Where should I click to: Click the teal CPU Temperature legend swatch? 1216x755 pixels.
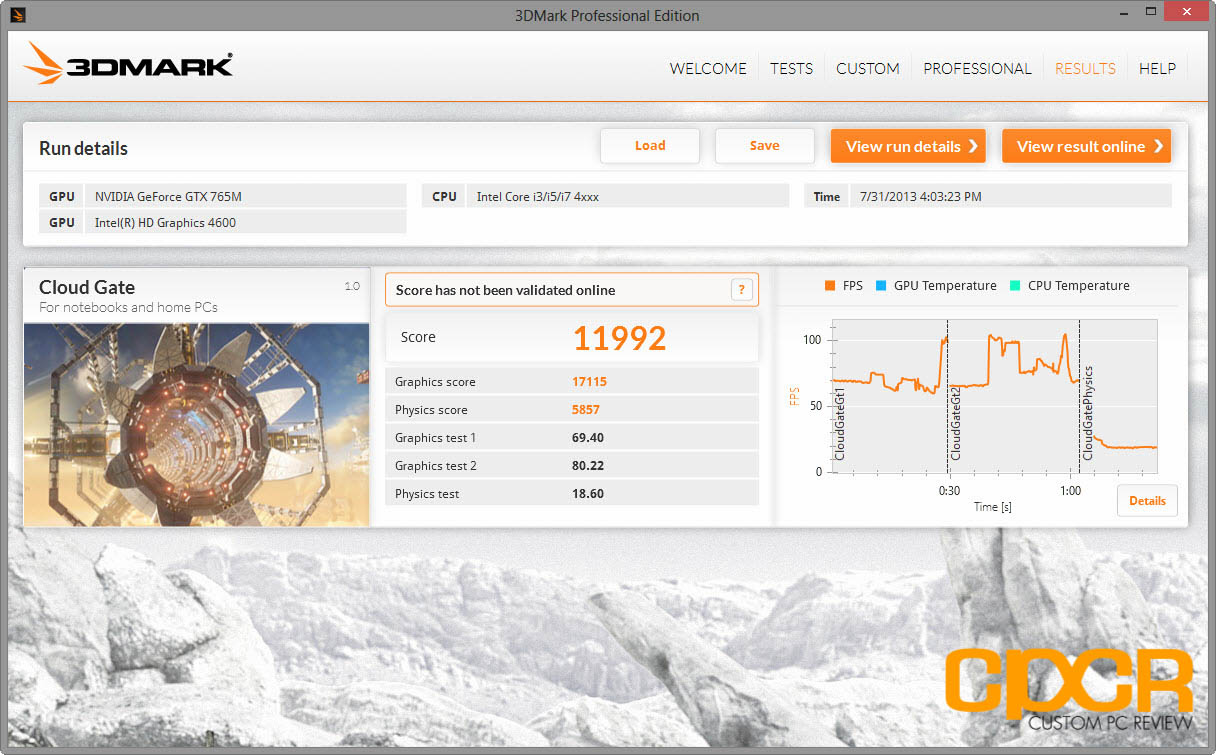pos(1014,286)
